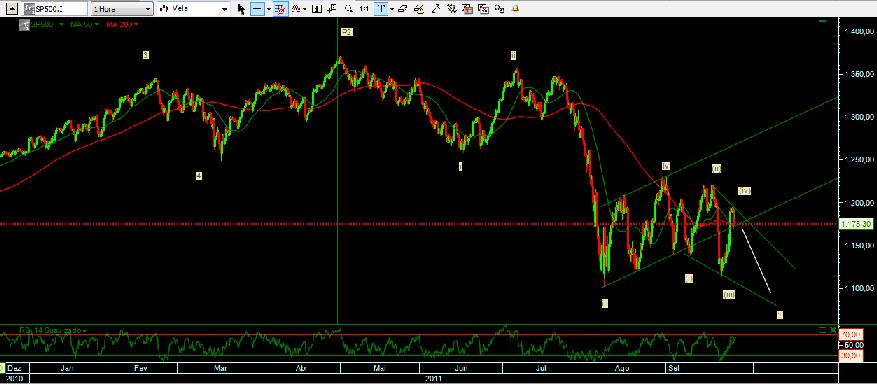Viewport: 877px width, 384px height.
Task: Select the horizontal line drawing tool
Action: (x=257, y=9)
